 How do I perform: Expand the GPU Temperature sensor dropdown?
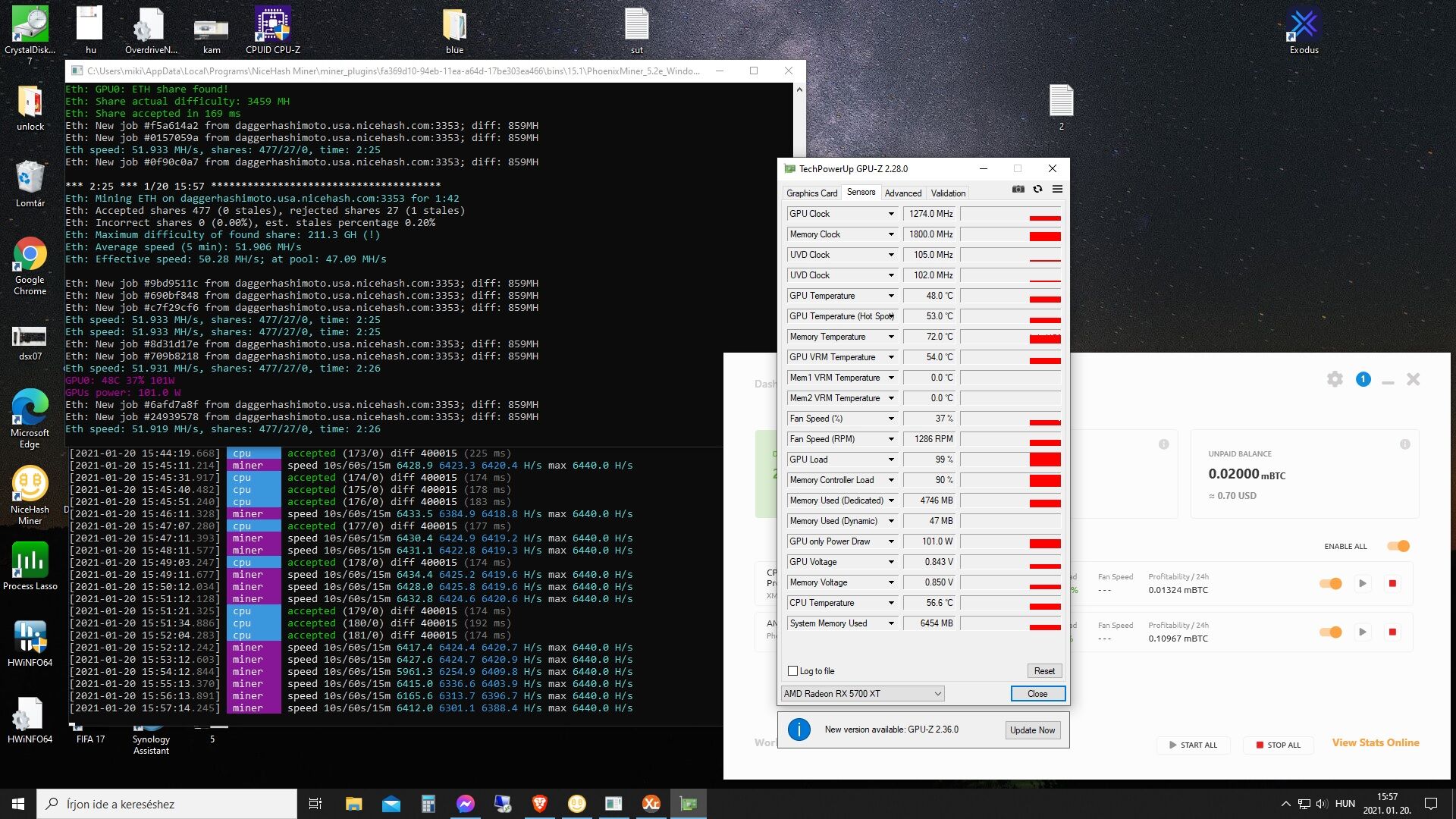coord(891,296)
